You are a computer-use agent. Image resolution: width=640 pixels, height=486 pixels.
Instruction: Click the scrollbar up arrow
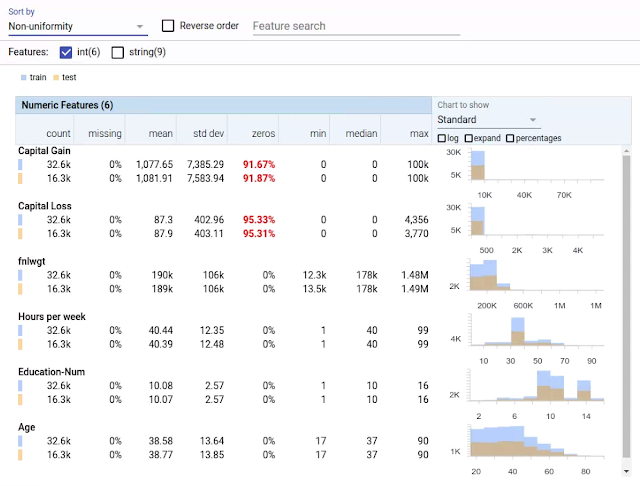tap(627, 151)
